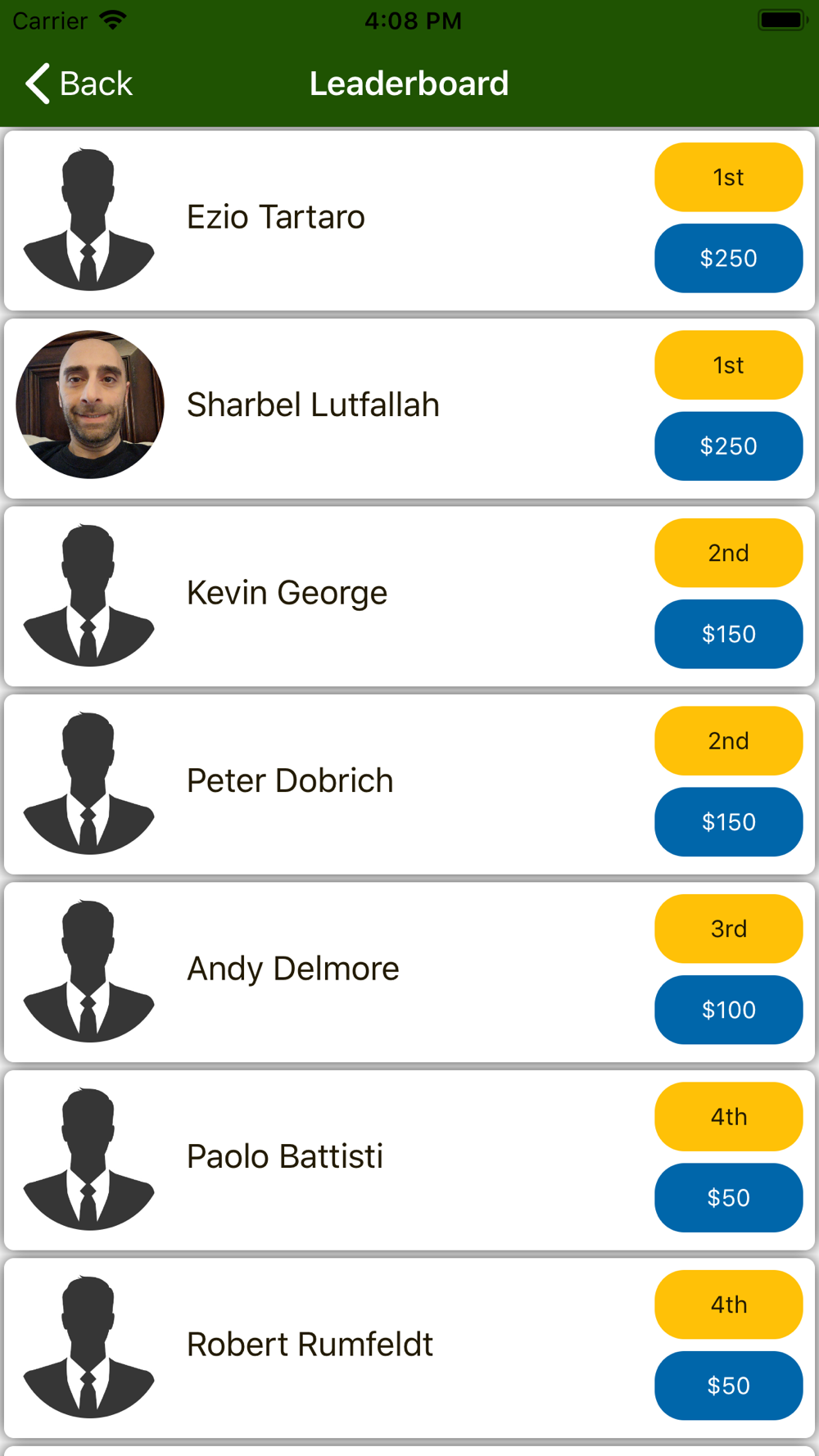Screen dimensions: 819x1456
Task: Tap the 3rd place badge
Action: (x=728, y=929)
